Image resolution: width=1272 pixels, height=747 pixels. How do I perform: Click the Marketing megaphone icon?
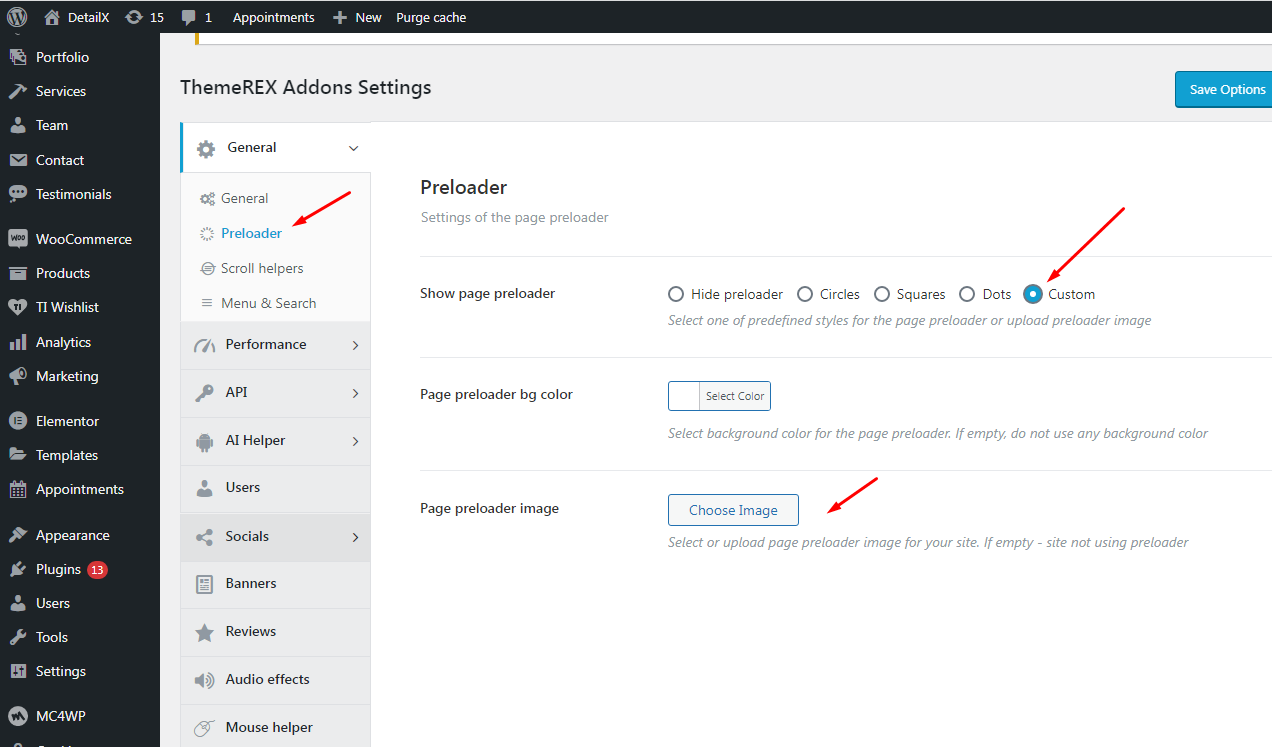click(x=18, y=376)
